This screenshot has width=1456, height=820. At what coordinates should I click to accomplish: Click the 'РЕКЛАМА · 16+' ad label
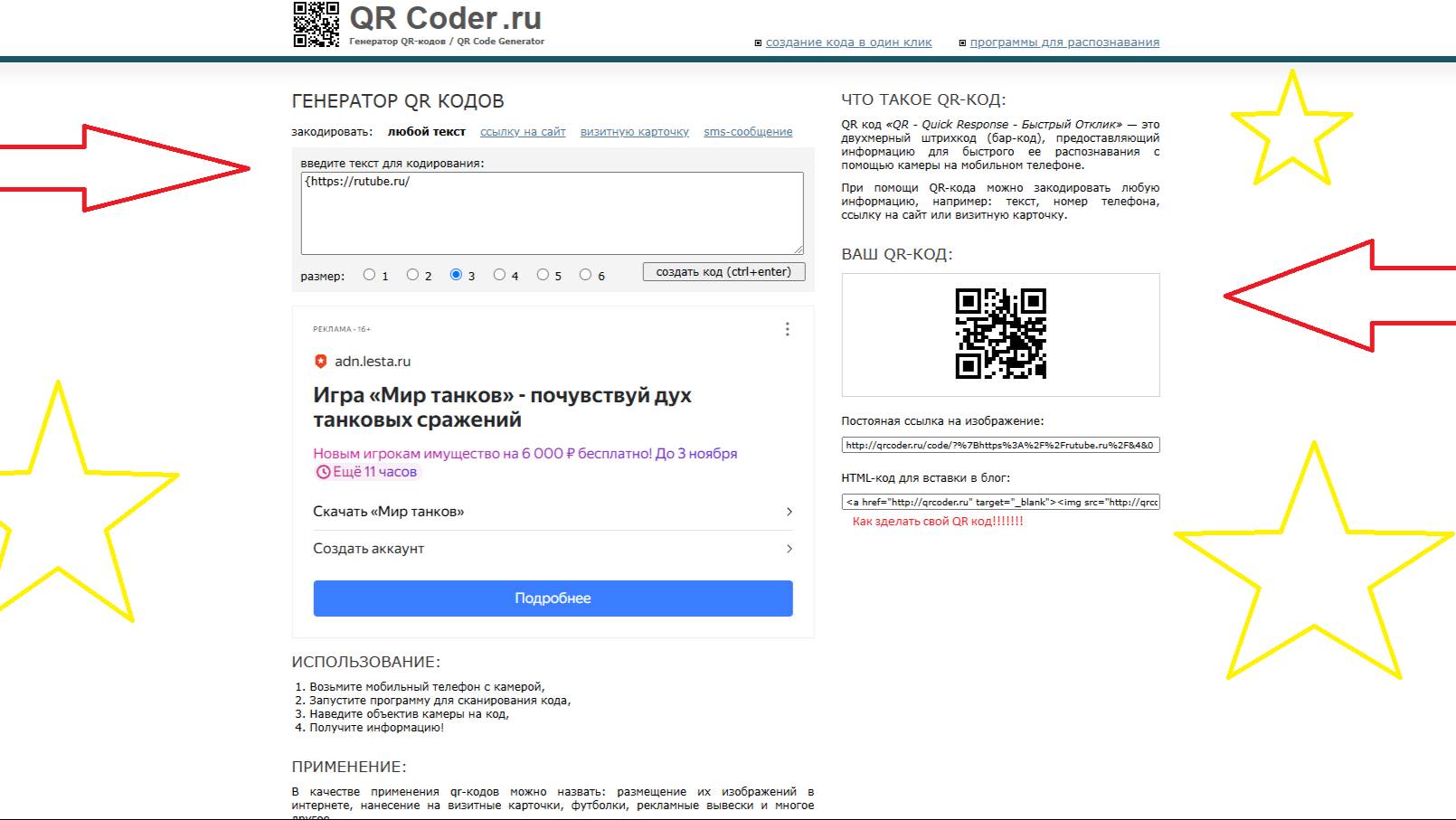[x=342, y=329]
